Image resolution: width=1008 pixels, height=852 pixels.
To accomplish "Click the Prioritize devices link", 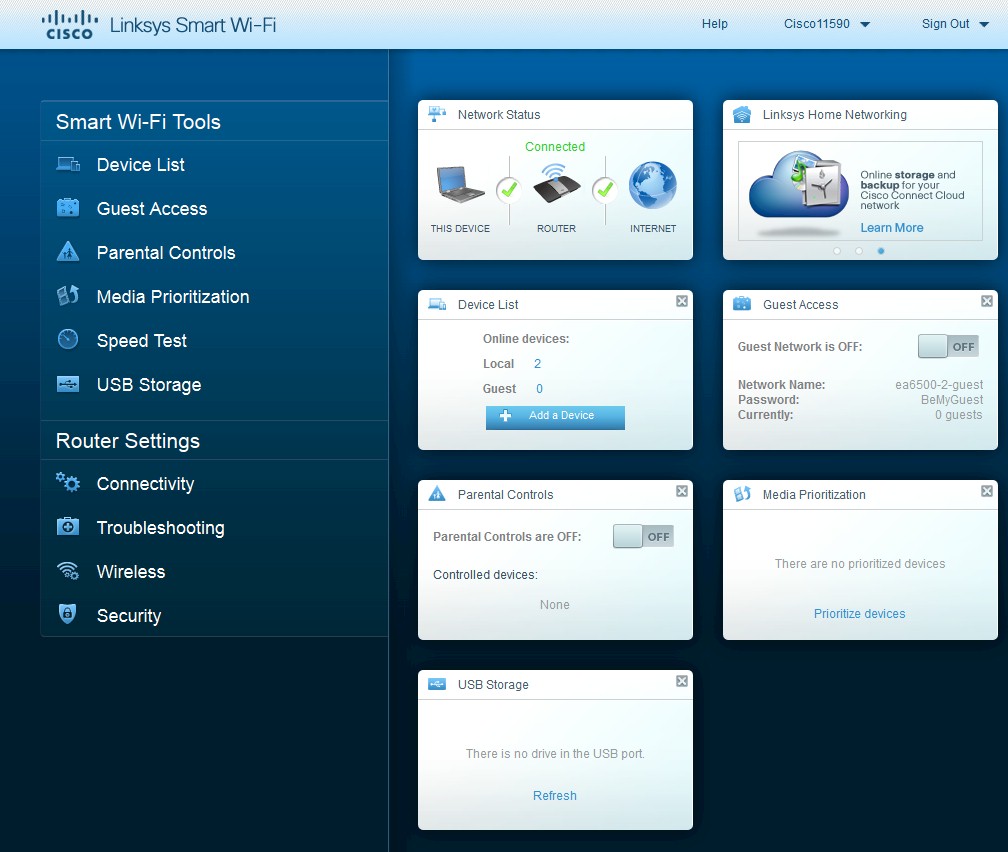I will (x=860, y=613).
